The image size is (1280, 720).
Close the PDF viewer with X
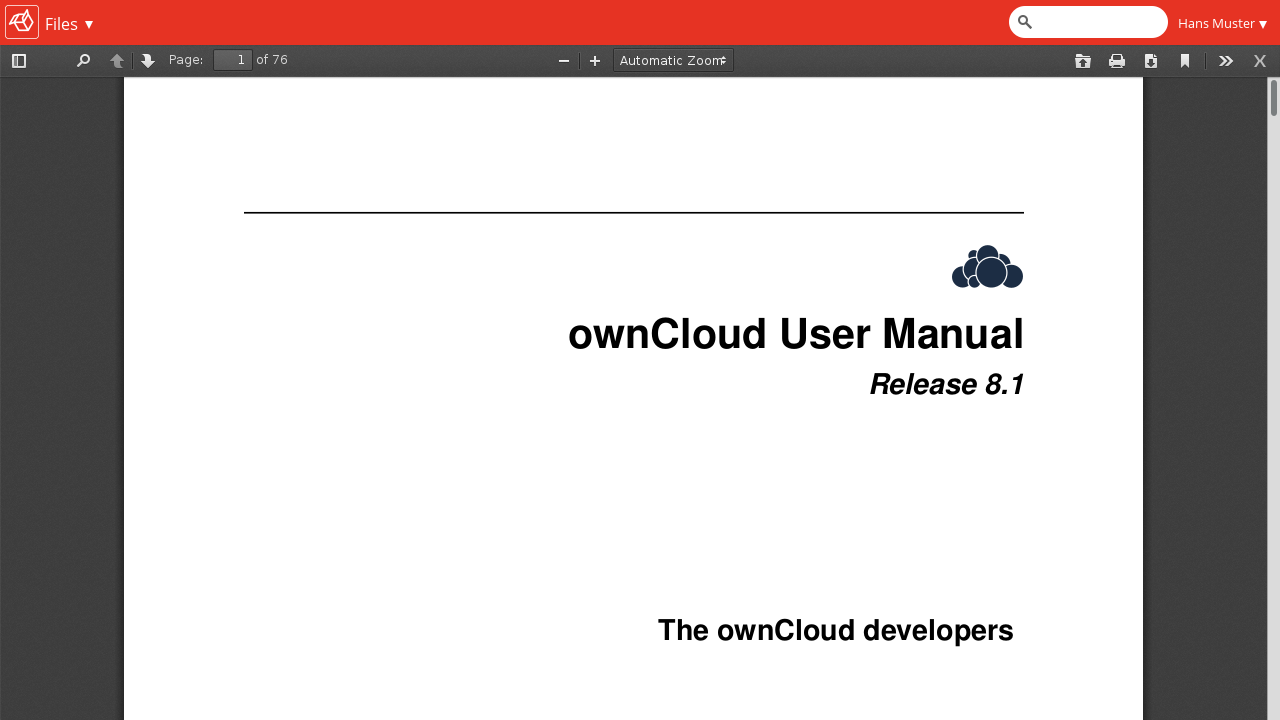tap(1260, 61)
